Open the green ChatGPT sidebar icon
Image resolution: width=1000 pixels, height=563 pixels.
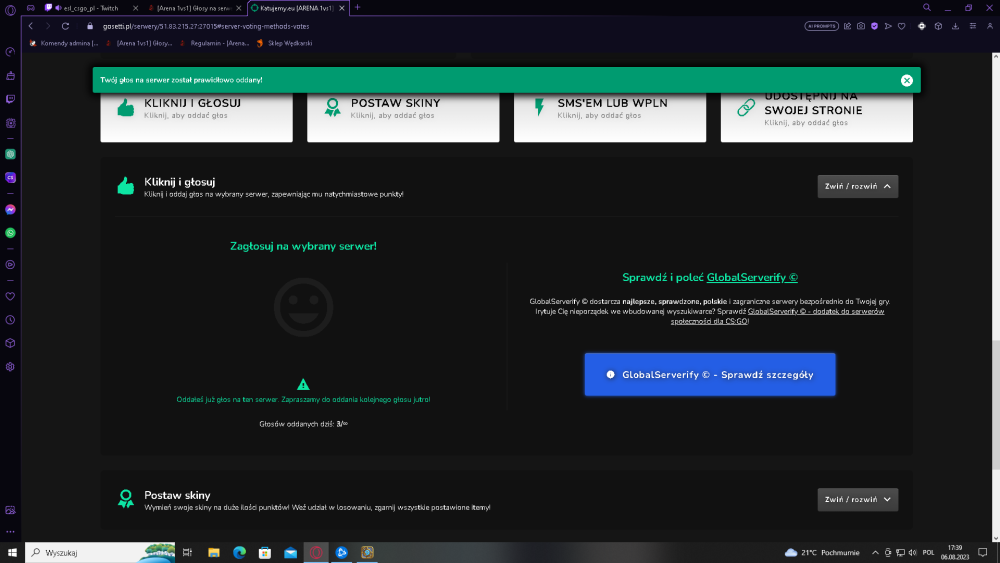tap(10, 154)
